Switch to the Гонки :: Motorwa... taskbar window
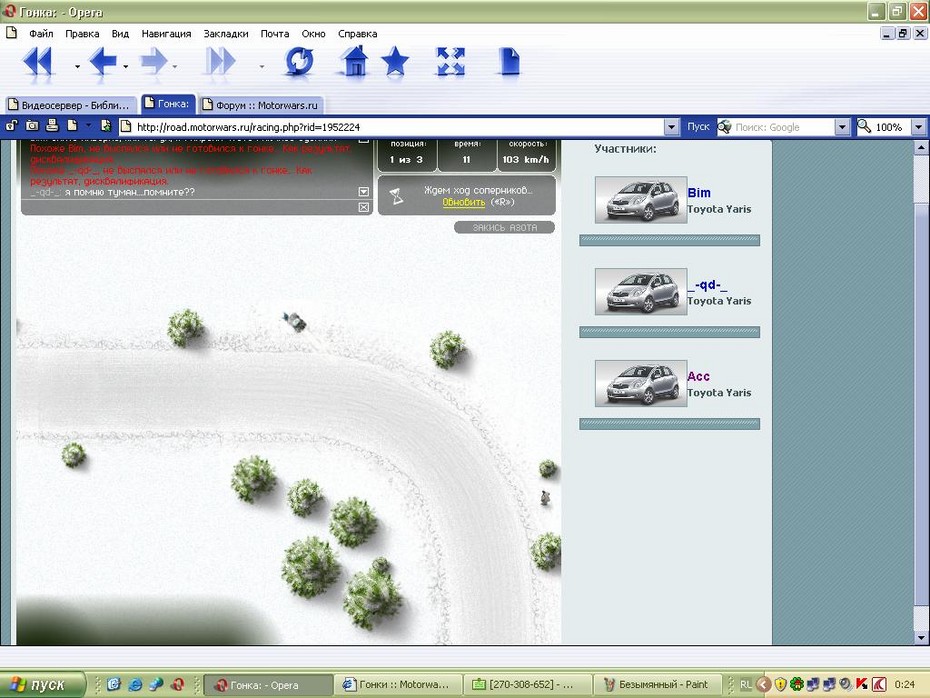 tap(397, 684)
